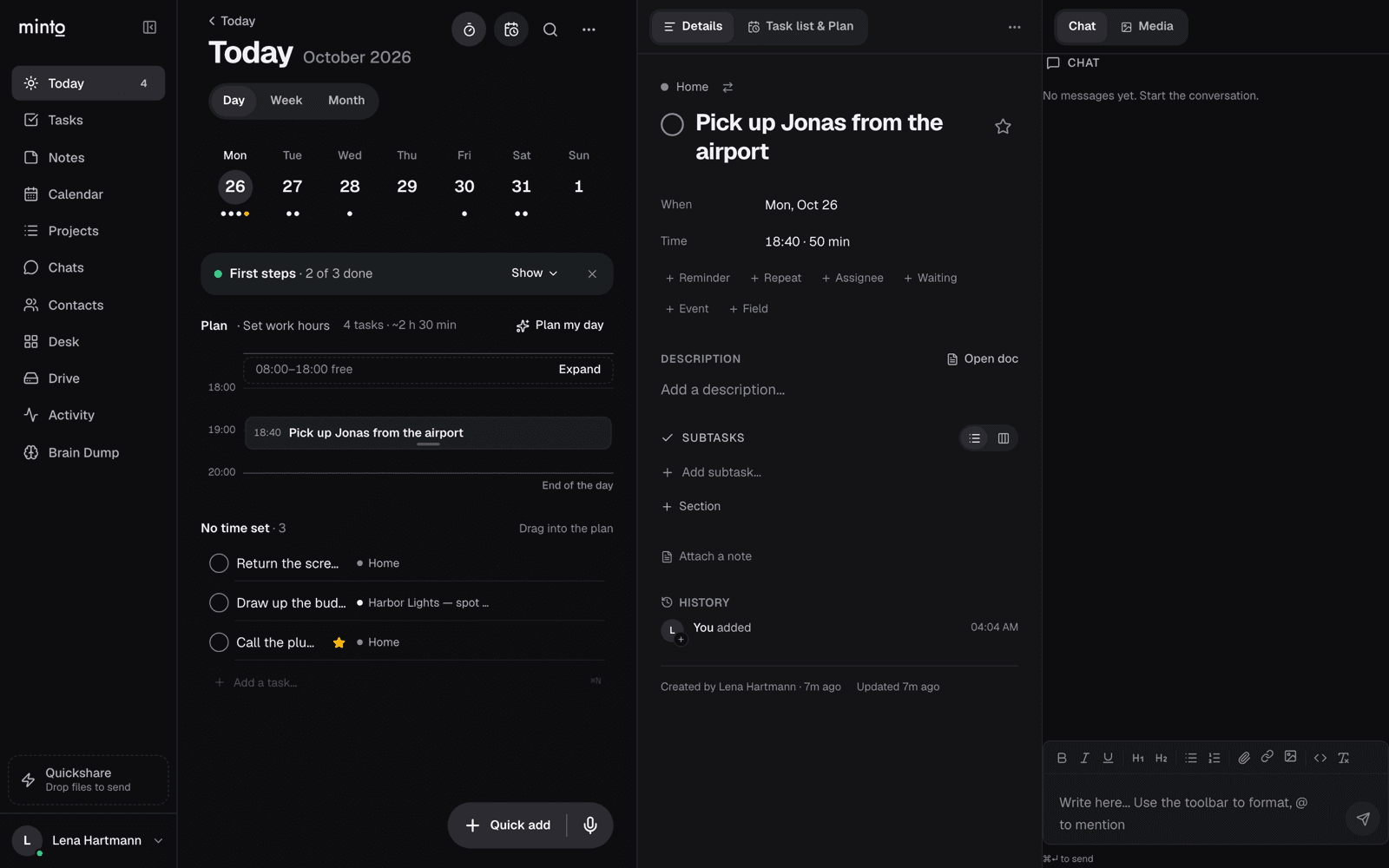
Task: Apply italic formatting in the chat toolbar
Action: (x=1084, y=758)
